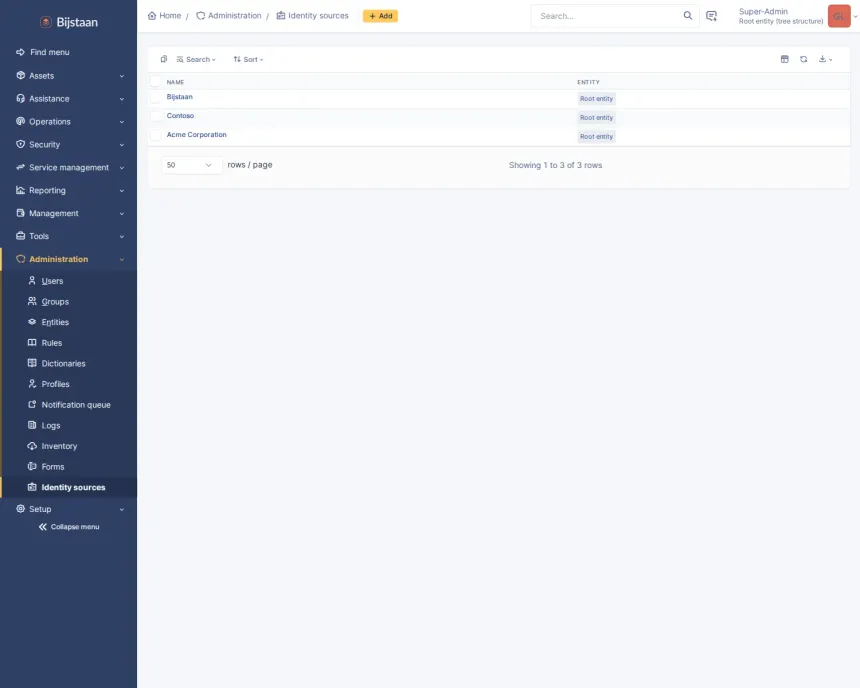Click the Profiles user-check icon
The height and width of the screenshot is (688, 860).
tap(32, 384)
